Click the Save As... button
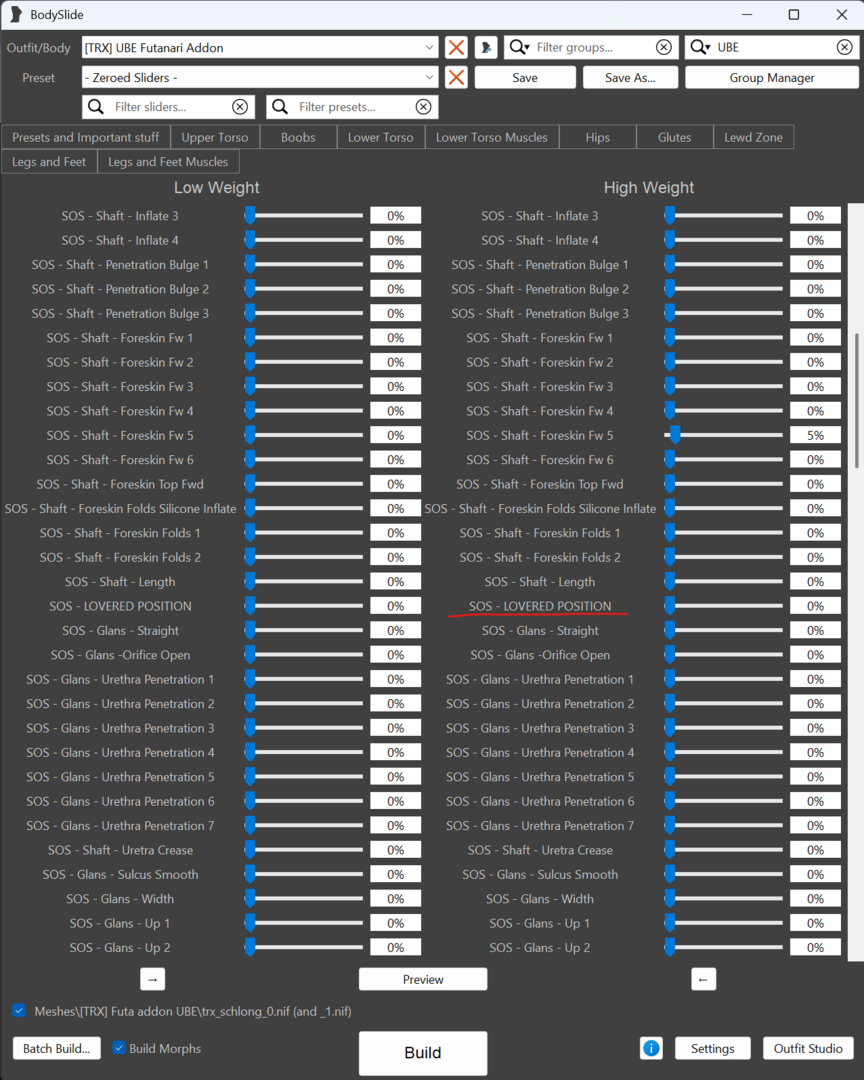Viewport: 864px width, 1080px height. click(630, 77)
